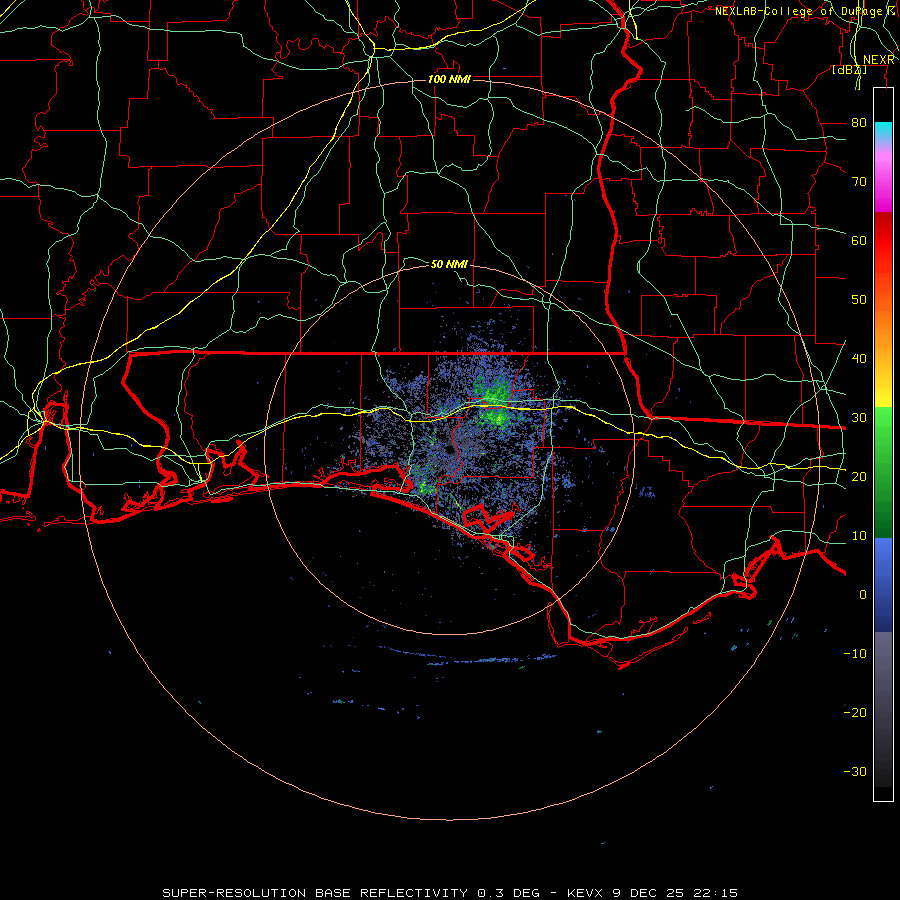Image resolution: width=900 pixels, height=900 pixels.
Task: Click the 10 value on the dBZ scale
Action: [859, 536]
